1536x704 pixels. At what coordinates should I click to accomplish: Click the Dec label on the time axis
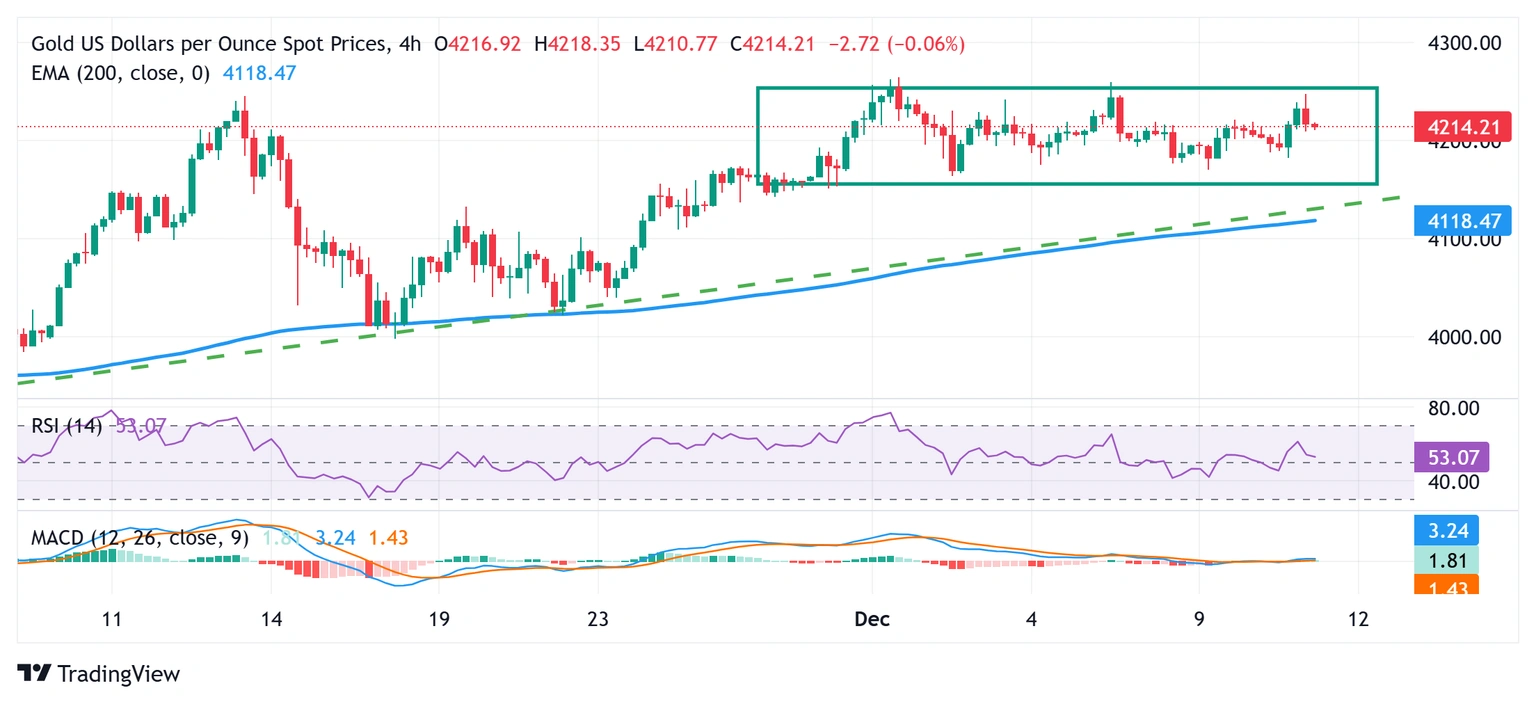(x=872, y=618)
